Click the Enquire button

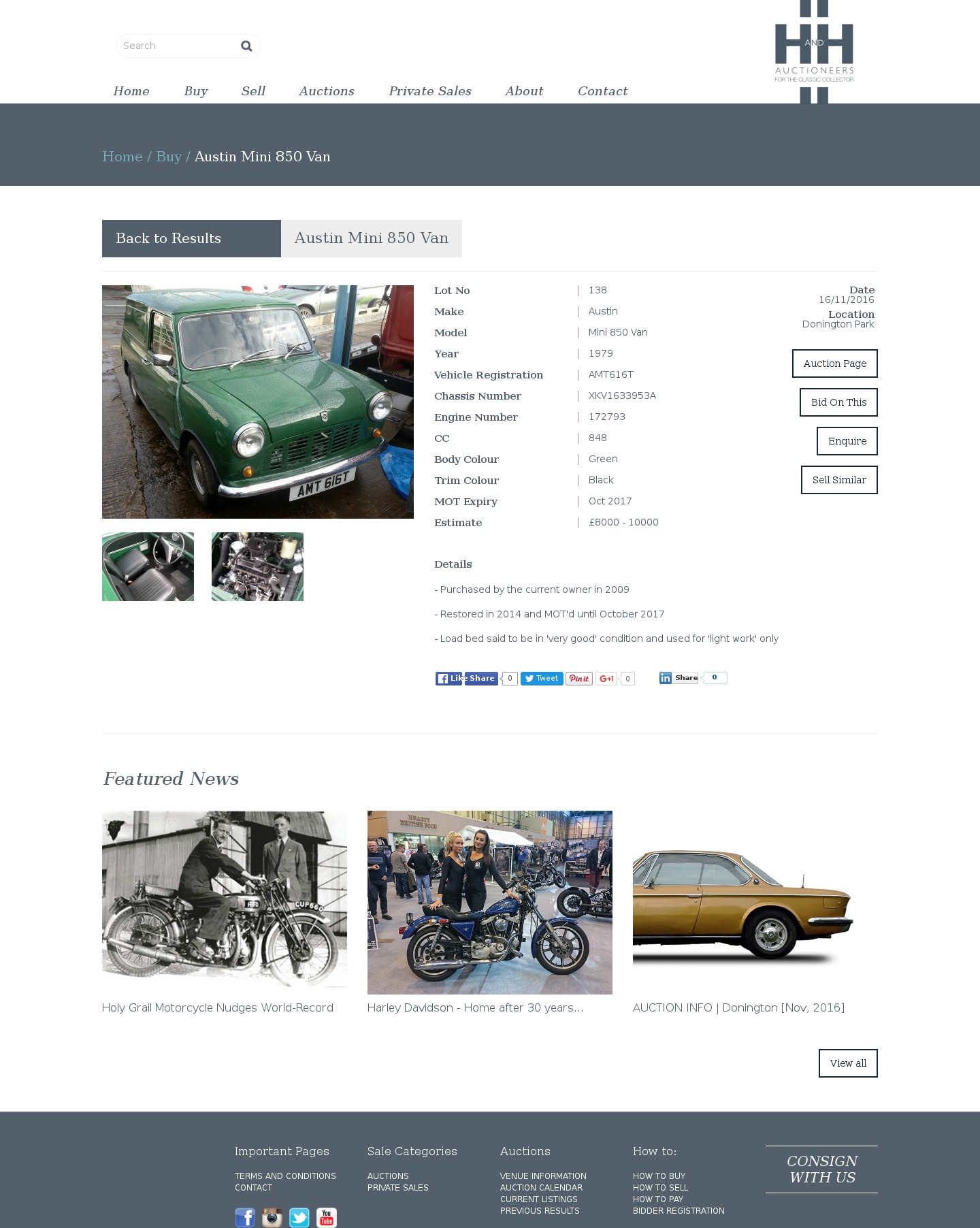(847, 441)
